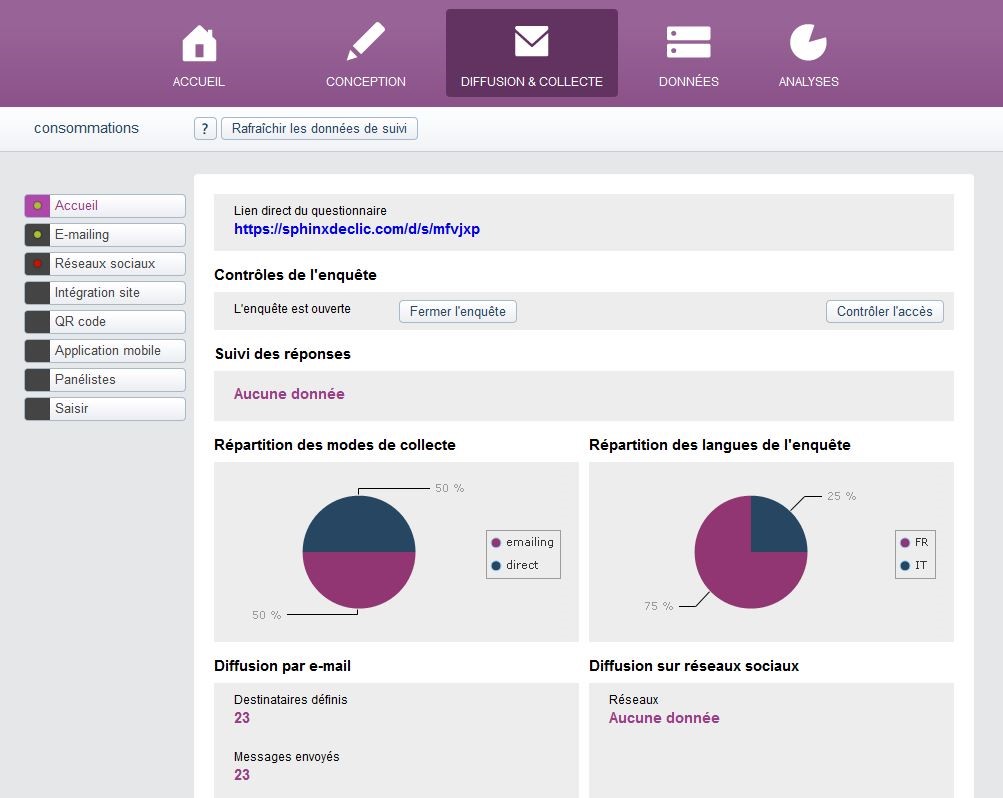Image resolution: width=1003 pixels, height=798 pixels.
Task: Open the sphinxdeclic.com questionnaire link
Action: [357, 229]
